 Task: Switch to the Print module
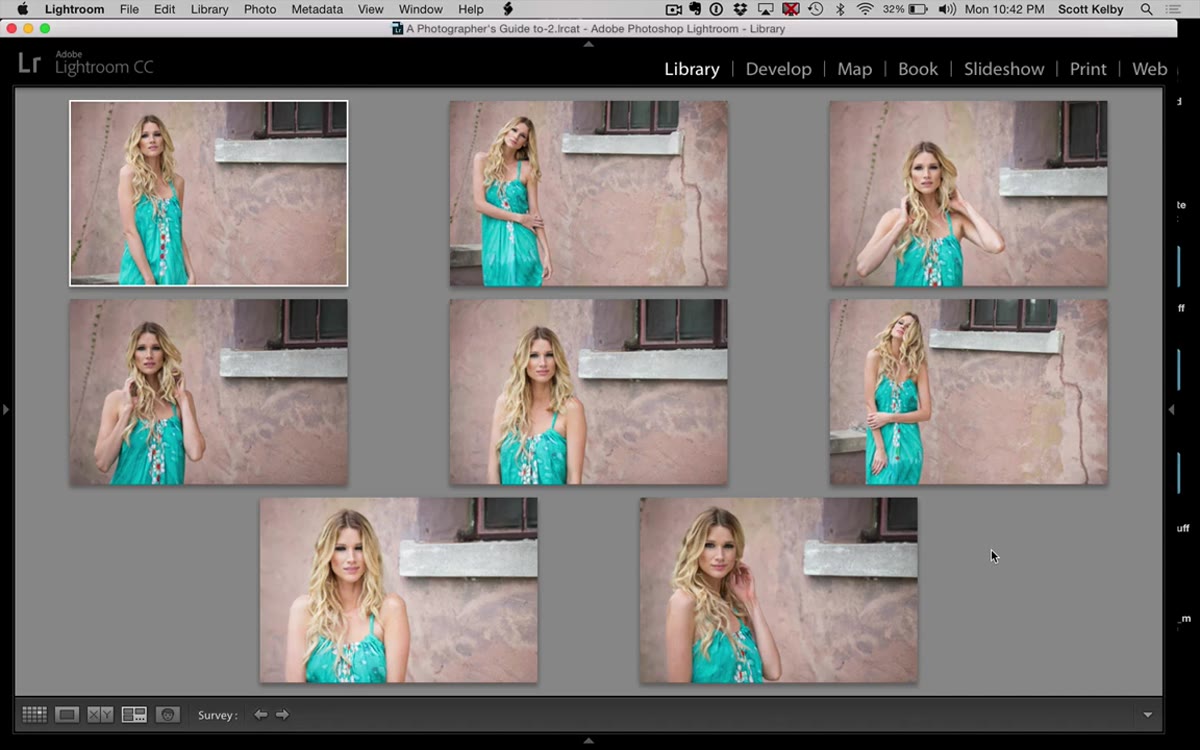(1088, 69)
